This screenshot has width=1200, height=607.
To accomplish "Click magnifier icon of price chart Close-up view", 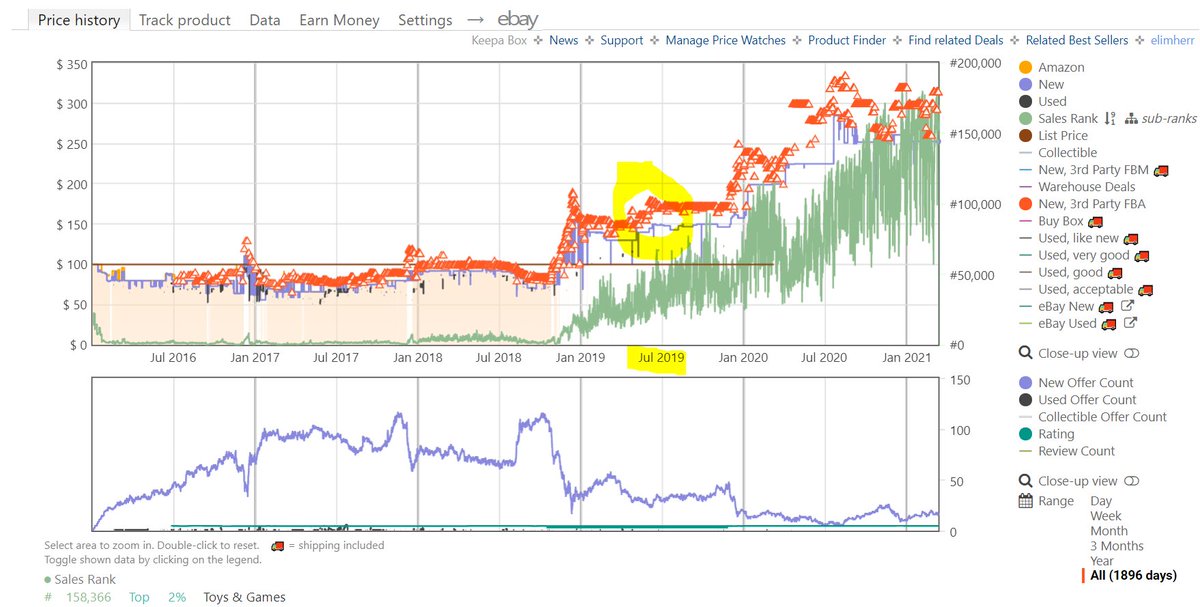I will coord(1025,353).
